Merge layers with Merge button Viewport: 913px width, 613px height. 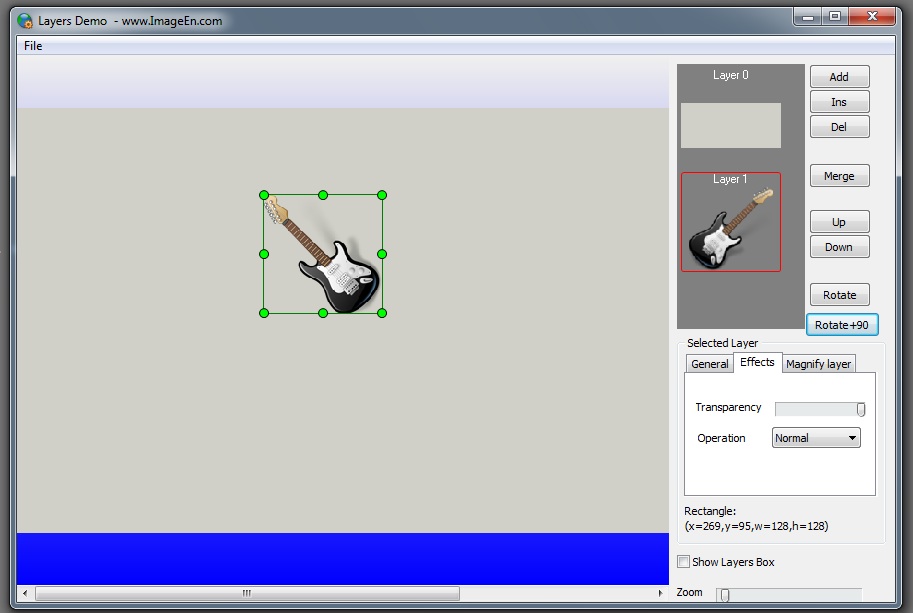click(839, 176)
